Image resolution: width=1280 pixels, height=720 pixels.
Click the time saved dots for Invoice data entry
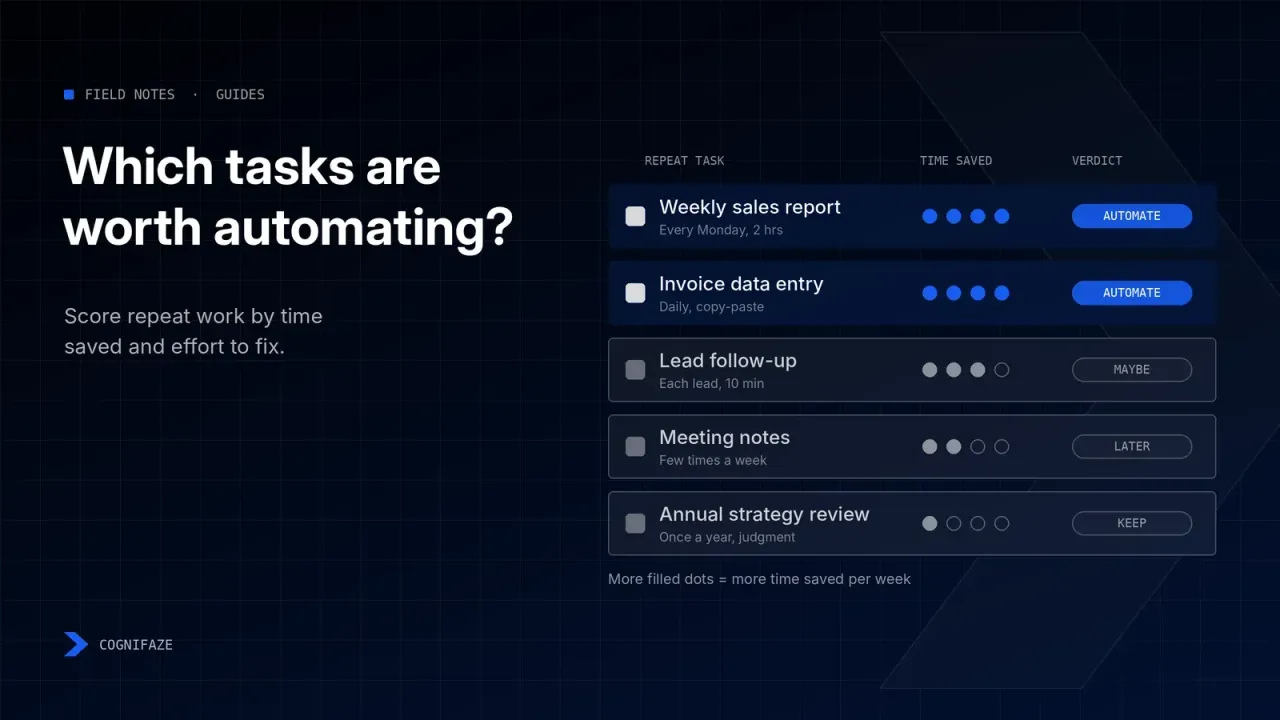(x=966, y=293)
